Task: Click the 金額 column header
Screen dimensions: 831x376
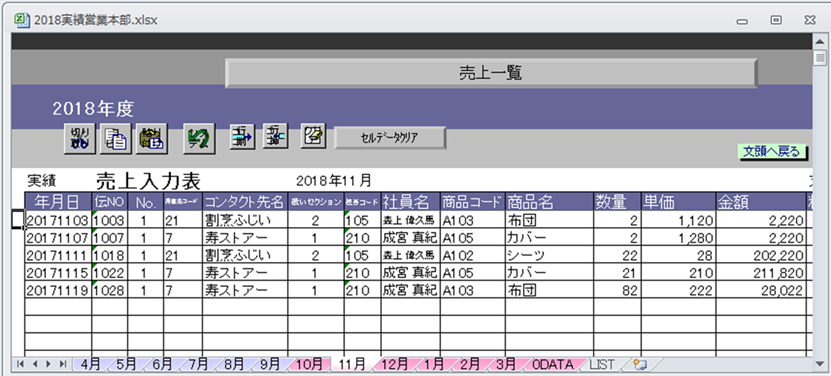Action: tap(761, 202)
